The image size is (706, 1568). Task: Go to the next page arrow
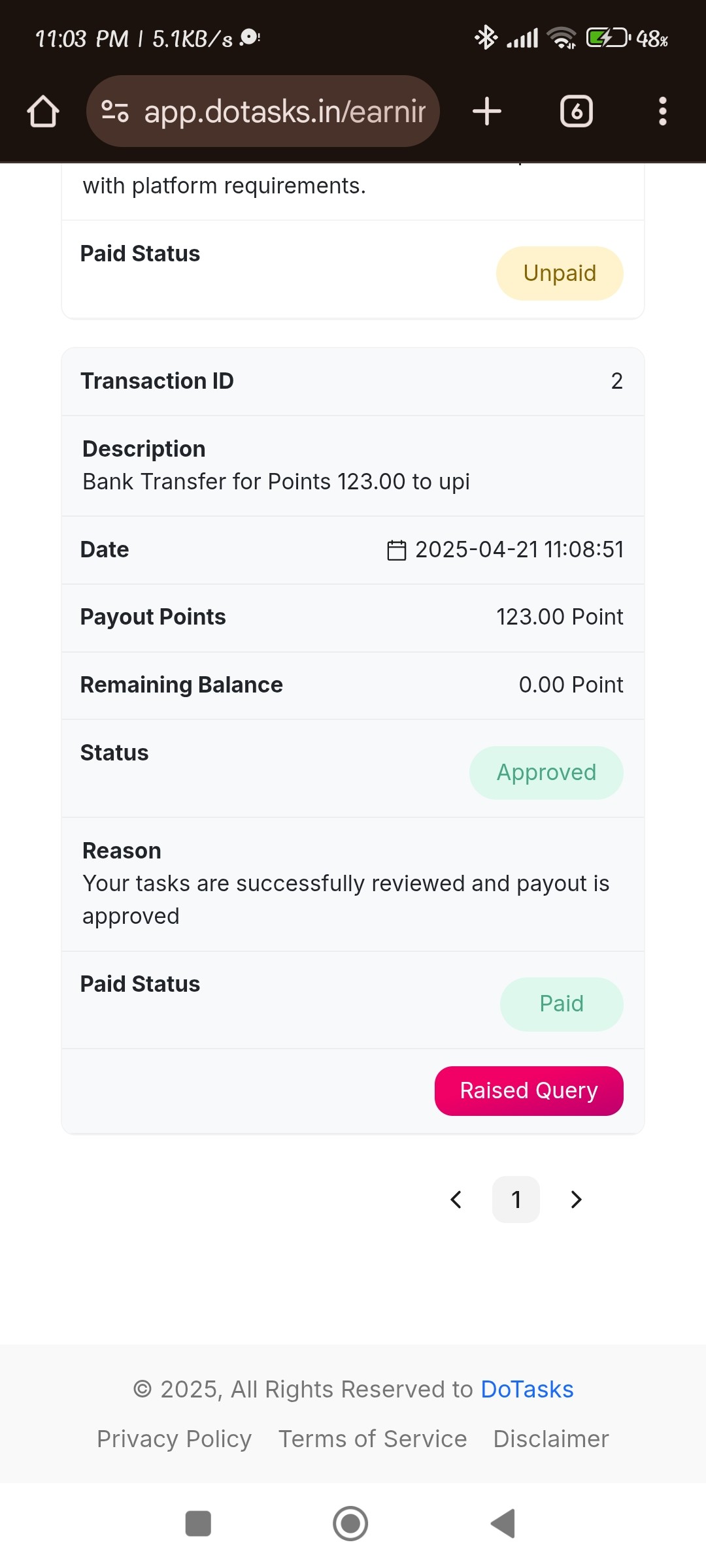576,1200
